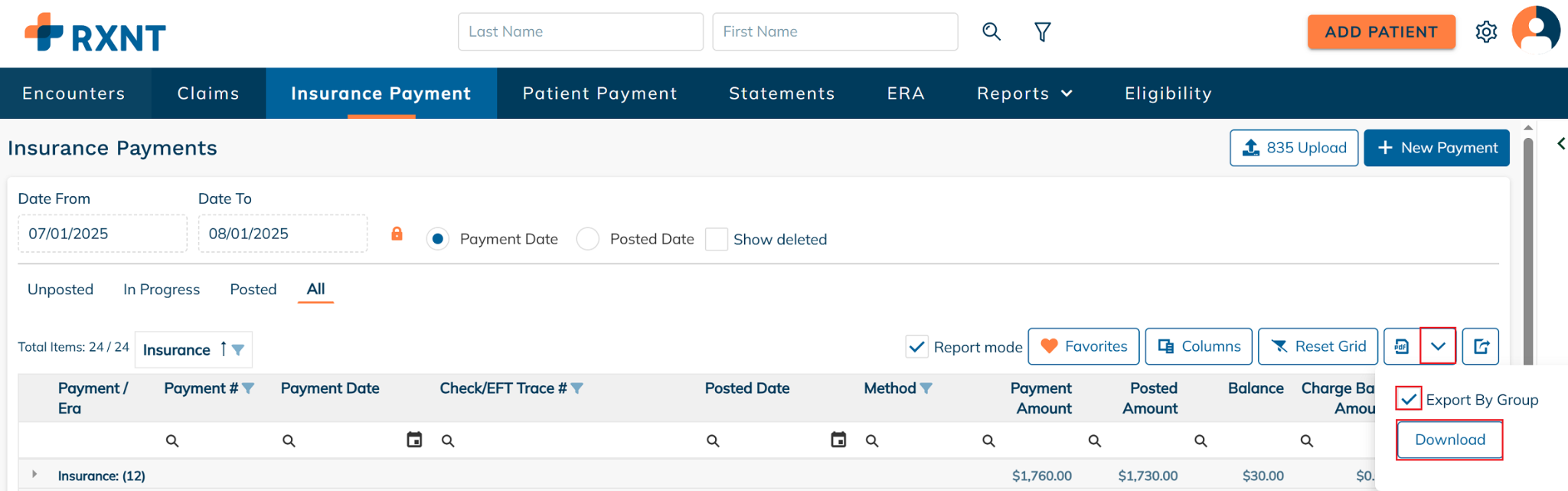Screen dimensions: 1568x491
Task: Click the orange date lock icon
Action: coord(397,234)
